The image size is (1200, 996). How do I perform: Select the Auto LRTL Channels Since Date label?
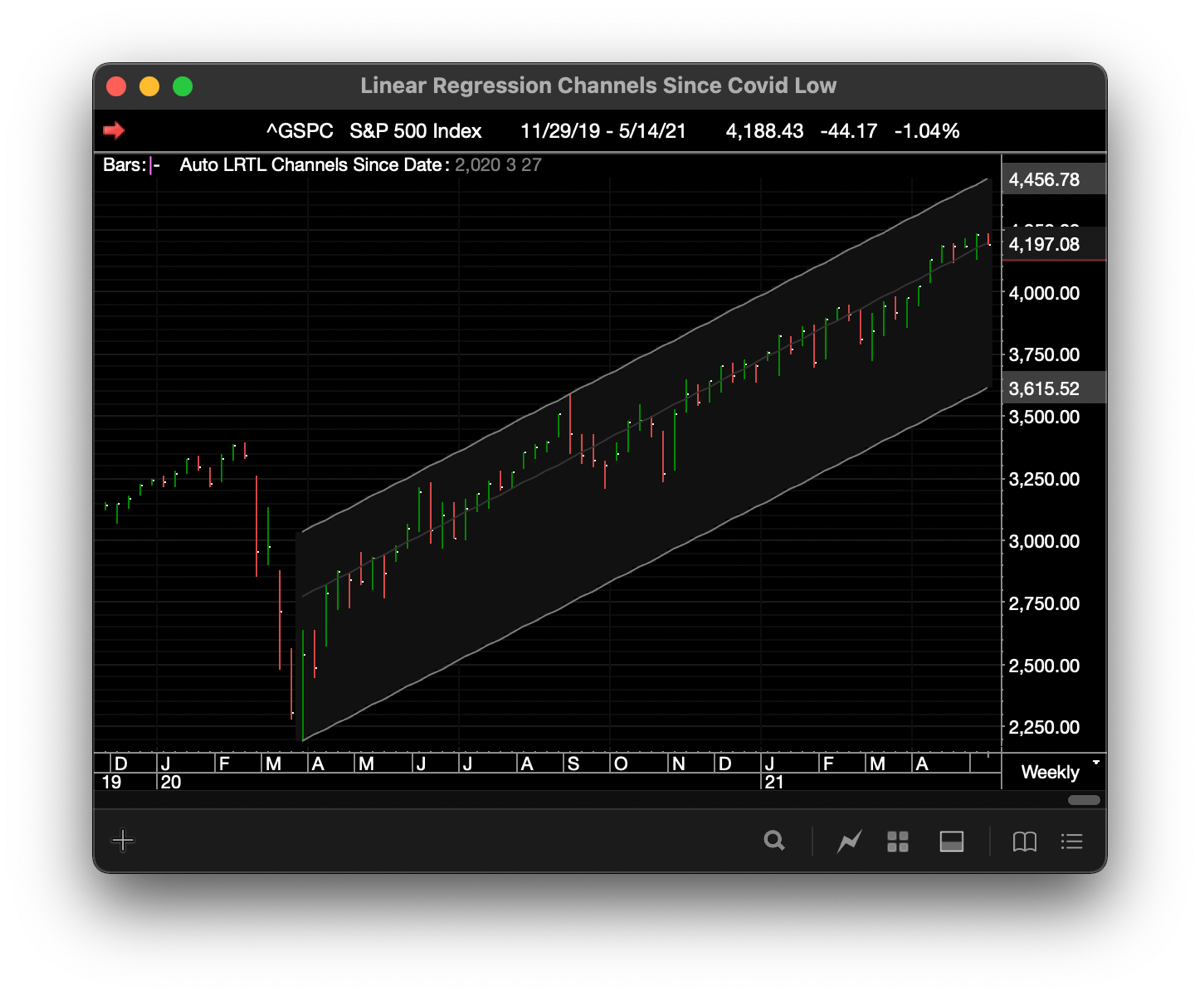coord(314,165)
